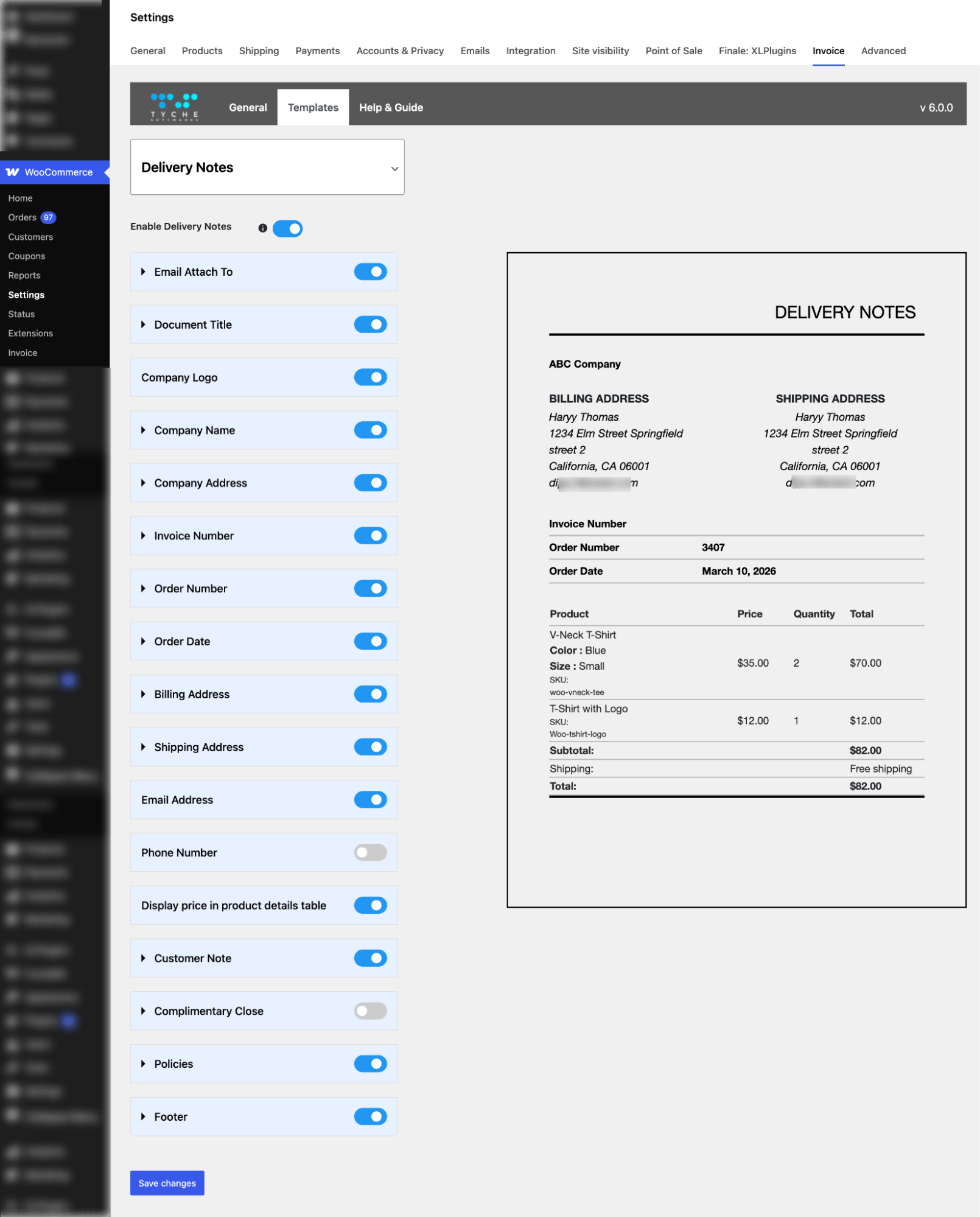Open the Help & Guide tab

(x=391, y=107)
